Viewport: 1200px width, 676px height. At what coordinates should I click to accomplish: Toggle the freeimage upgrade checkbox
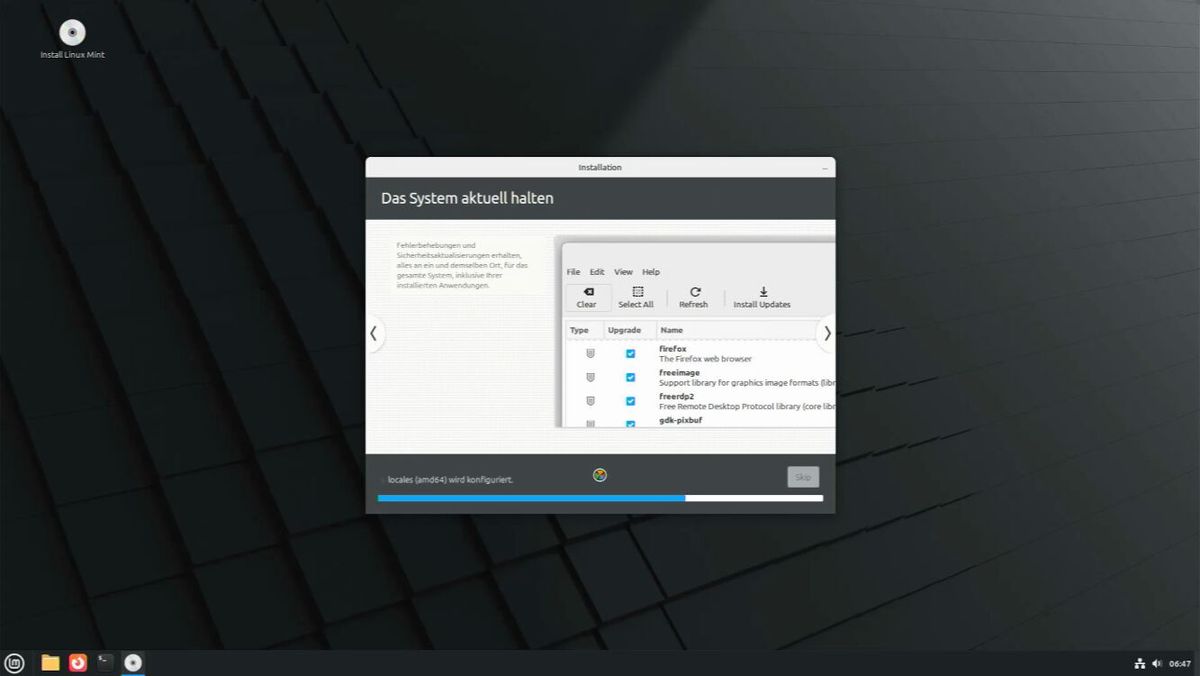pyautogui.click(x=630, y=378)
